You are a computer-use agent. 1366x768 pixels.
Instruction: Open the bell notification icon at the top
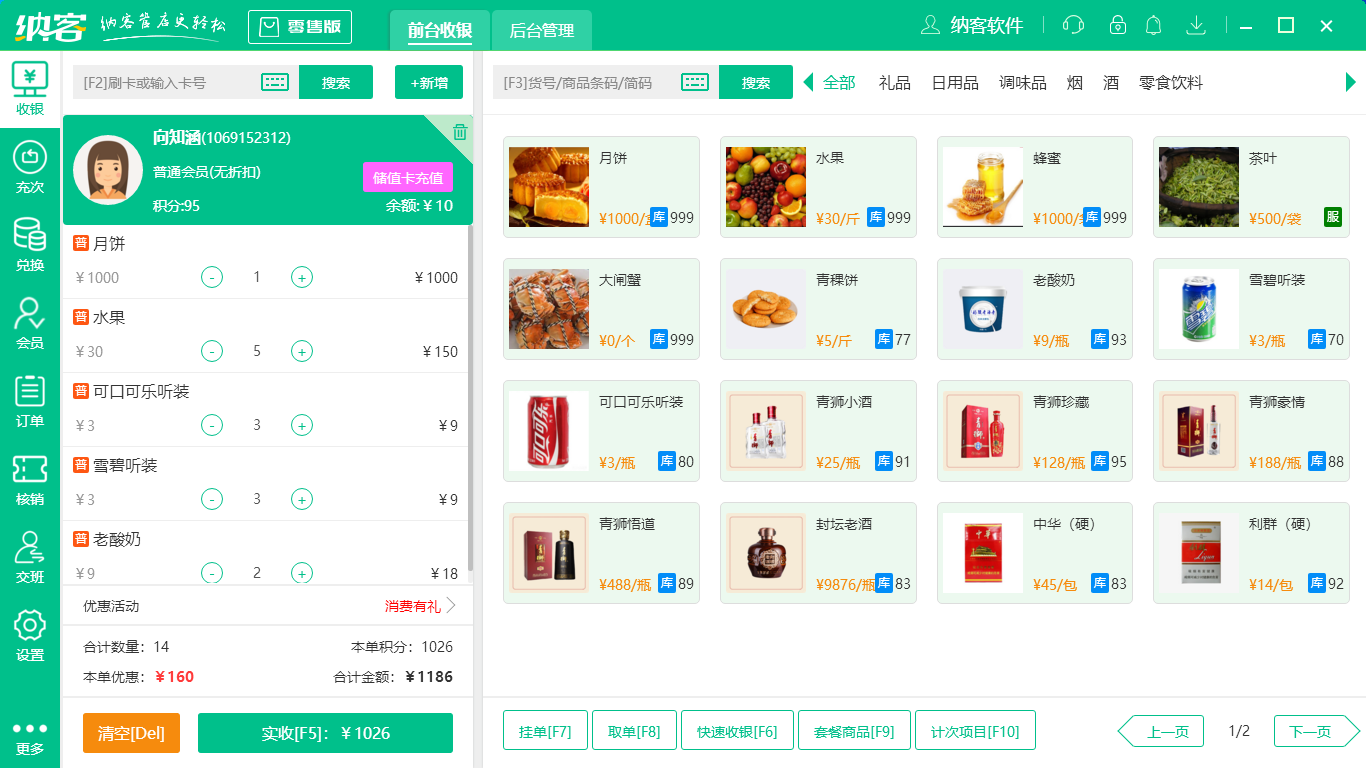pyautogui.click(x=1153, y=25)
